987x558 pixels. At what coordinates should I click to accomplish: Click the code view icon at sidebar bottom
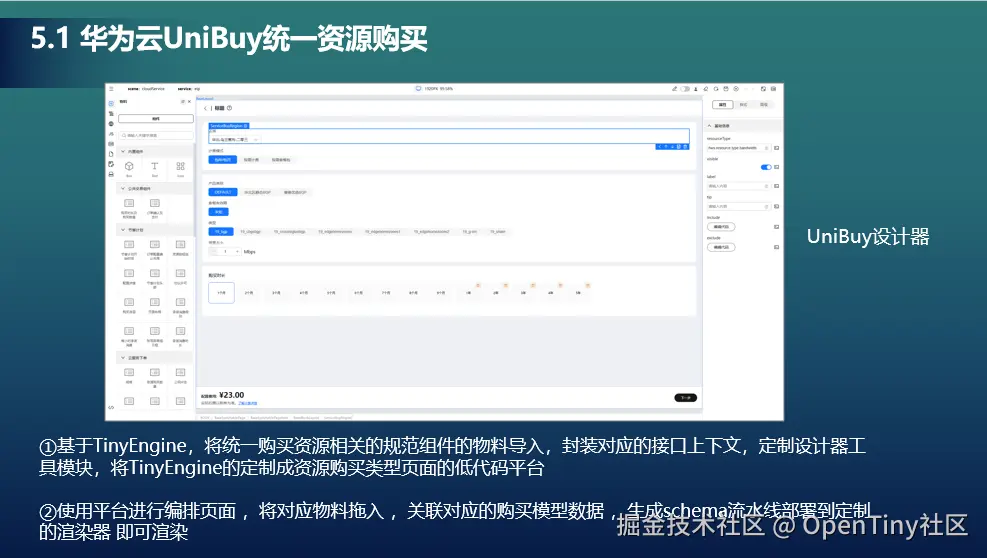(111, 407)
